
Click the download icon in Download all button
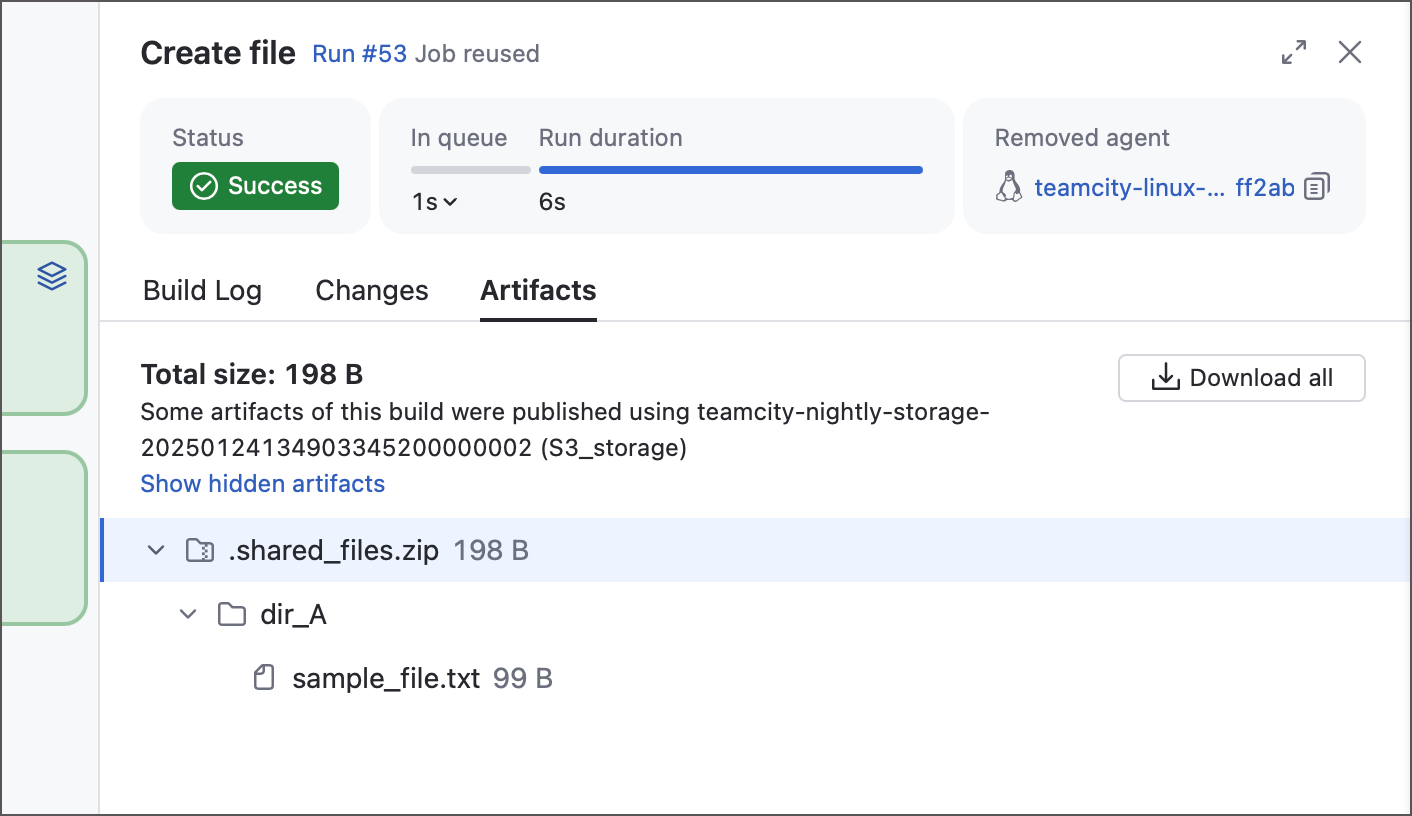[1165, 377]
